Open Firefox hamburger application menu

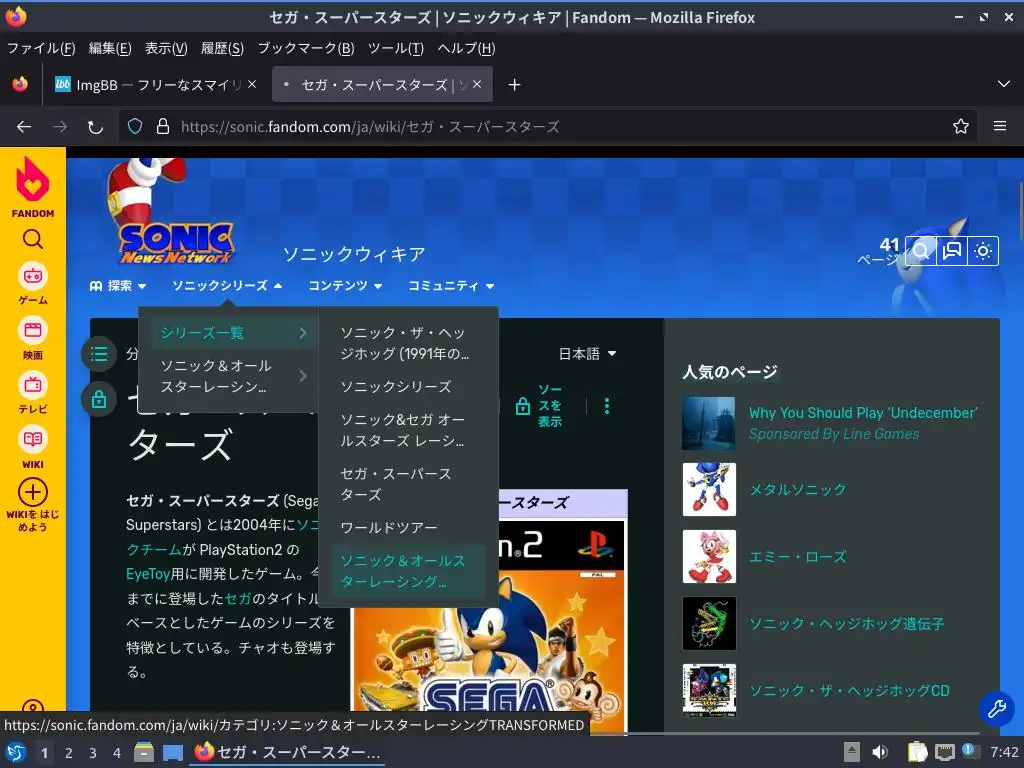(x=999, y=126)
